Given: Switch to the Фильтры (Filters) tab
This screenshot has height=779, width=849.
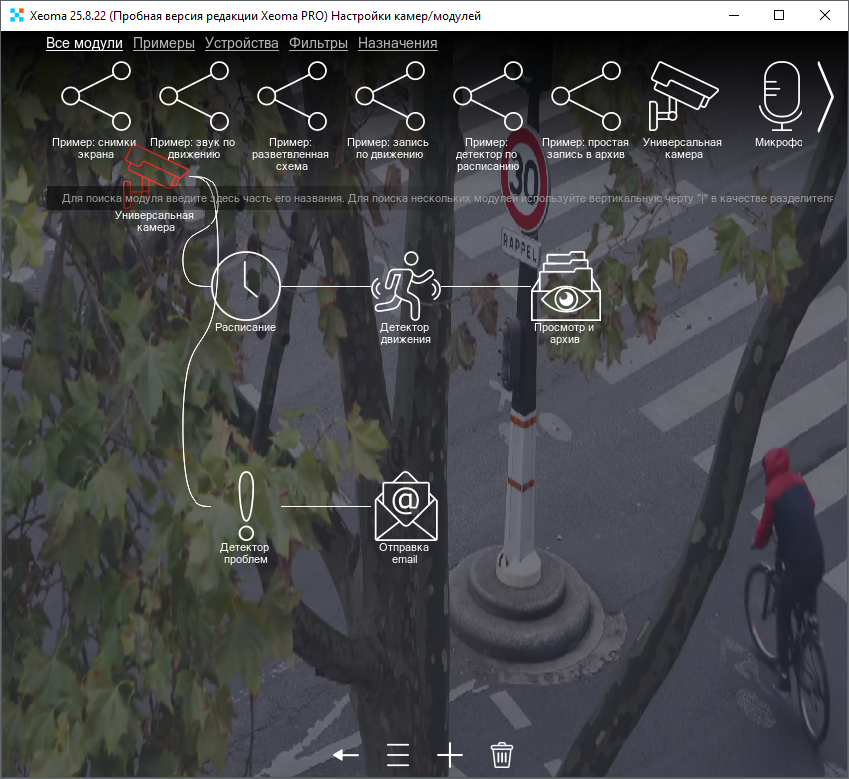Looking at the screenshot, I should click(318, 43).
